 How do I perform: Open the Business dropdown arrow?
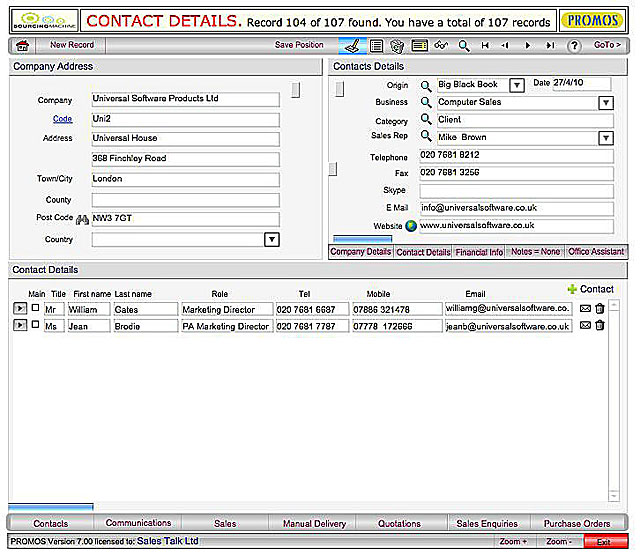(x=606, y=103)
